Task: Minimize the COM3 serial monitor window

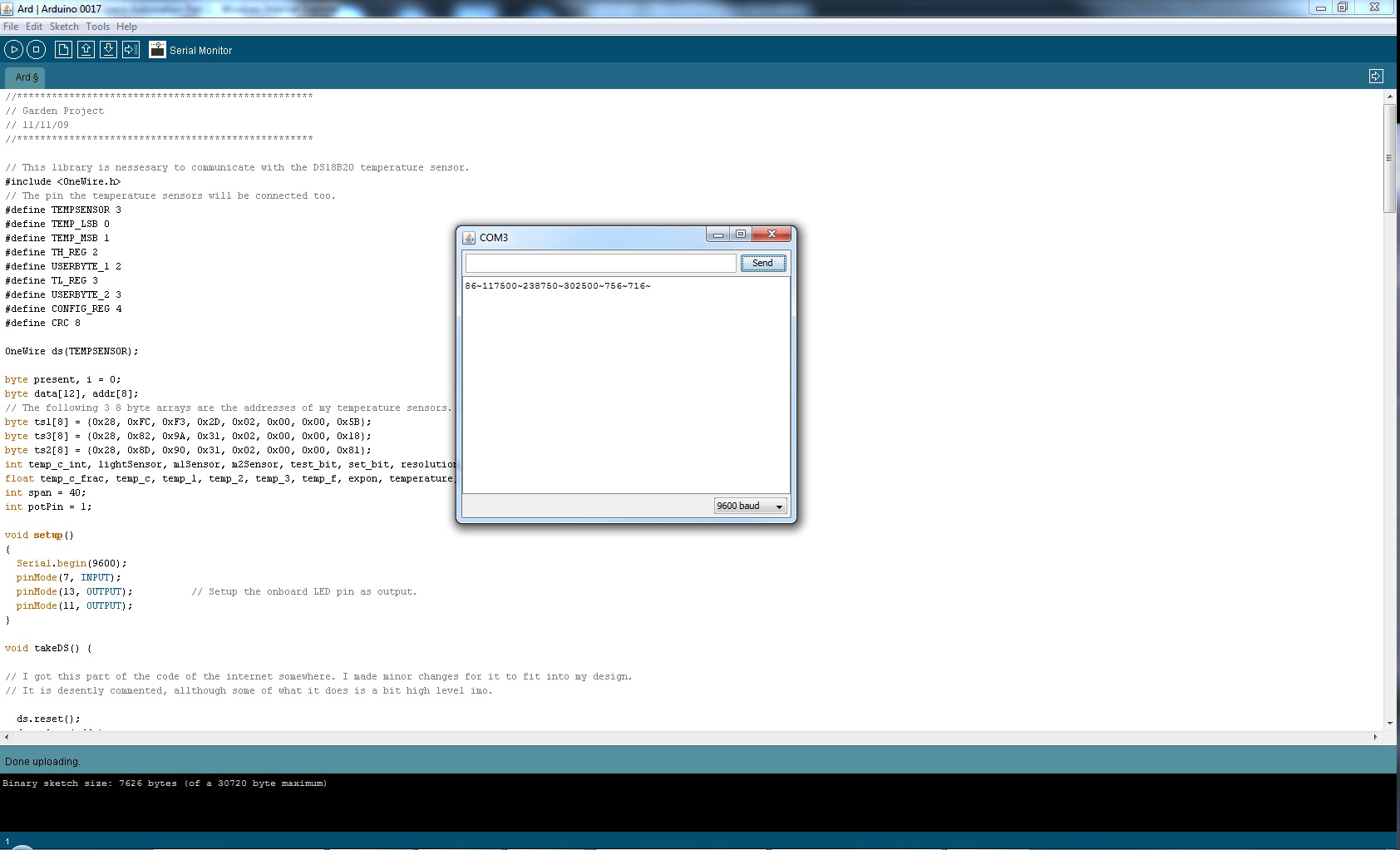Action: pos(717,235)
